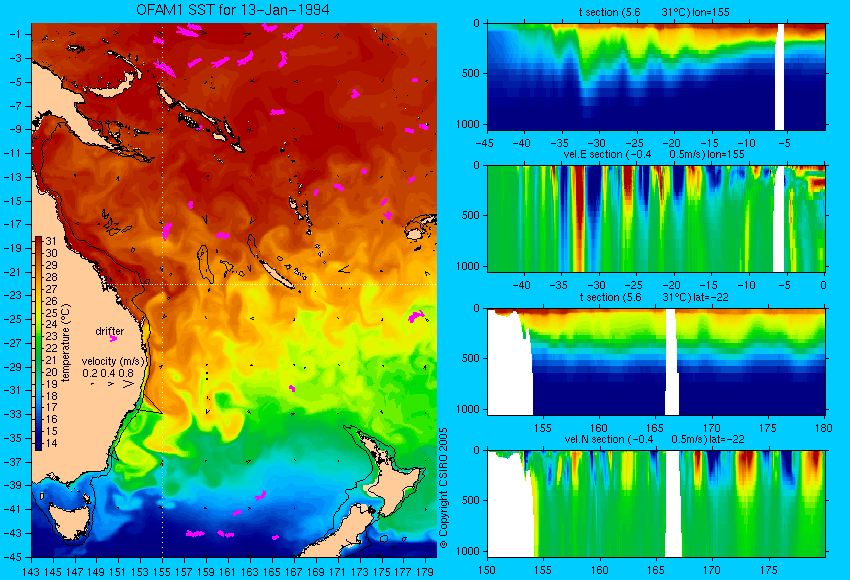Viewport: 850px width, 580px height.
Task: Click the "180" axis label under the lat=-22 temperature section
Action: click(x=824, y=428)
